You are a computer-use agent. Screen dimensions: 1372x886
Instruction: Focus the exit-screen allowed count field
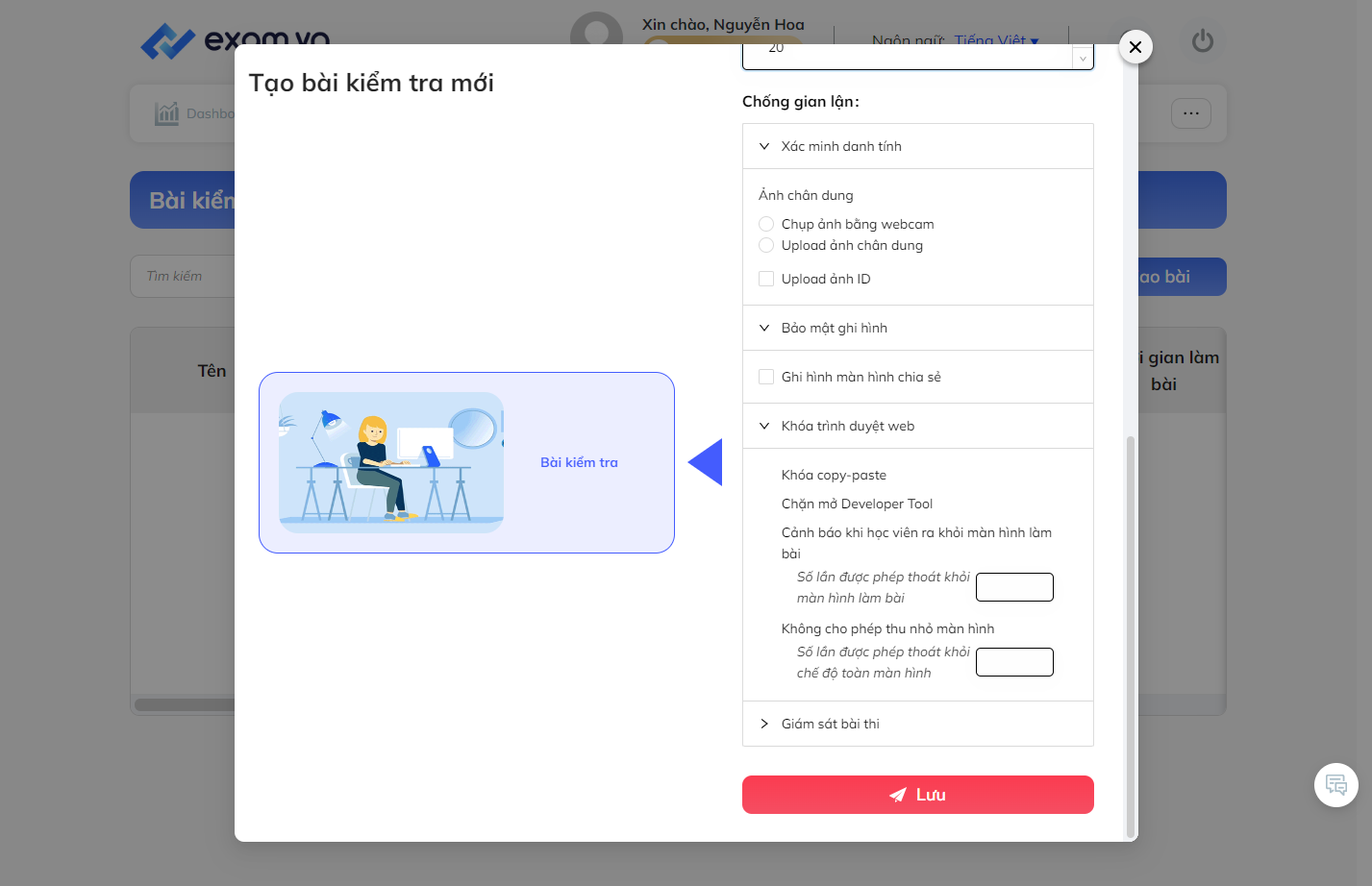click(x=1014, y=587)
